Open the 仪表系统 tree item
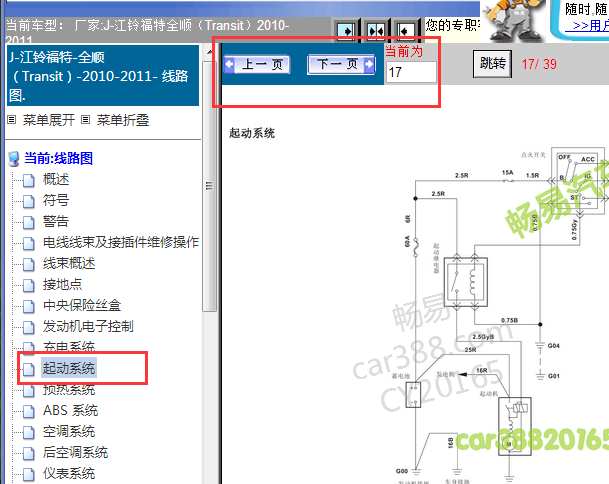 [69, 474]
